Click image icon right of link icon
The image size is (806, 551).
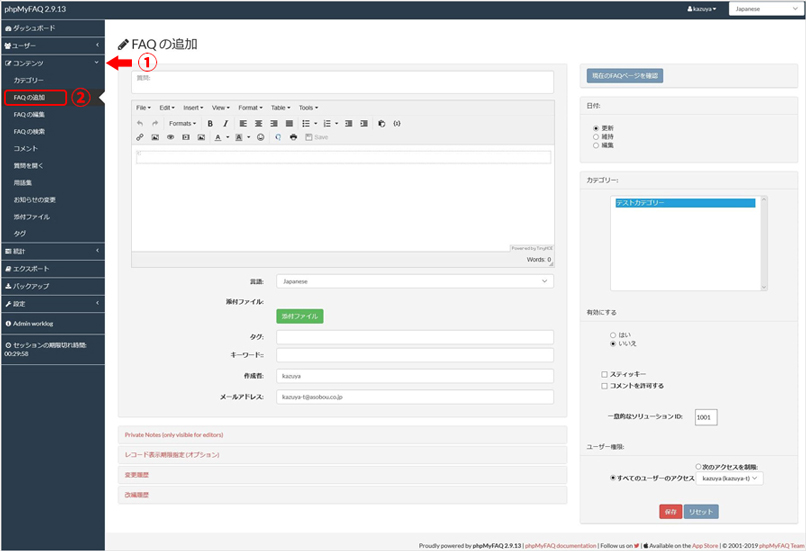(155, 137)
